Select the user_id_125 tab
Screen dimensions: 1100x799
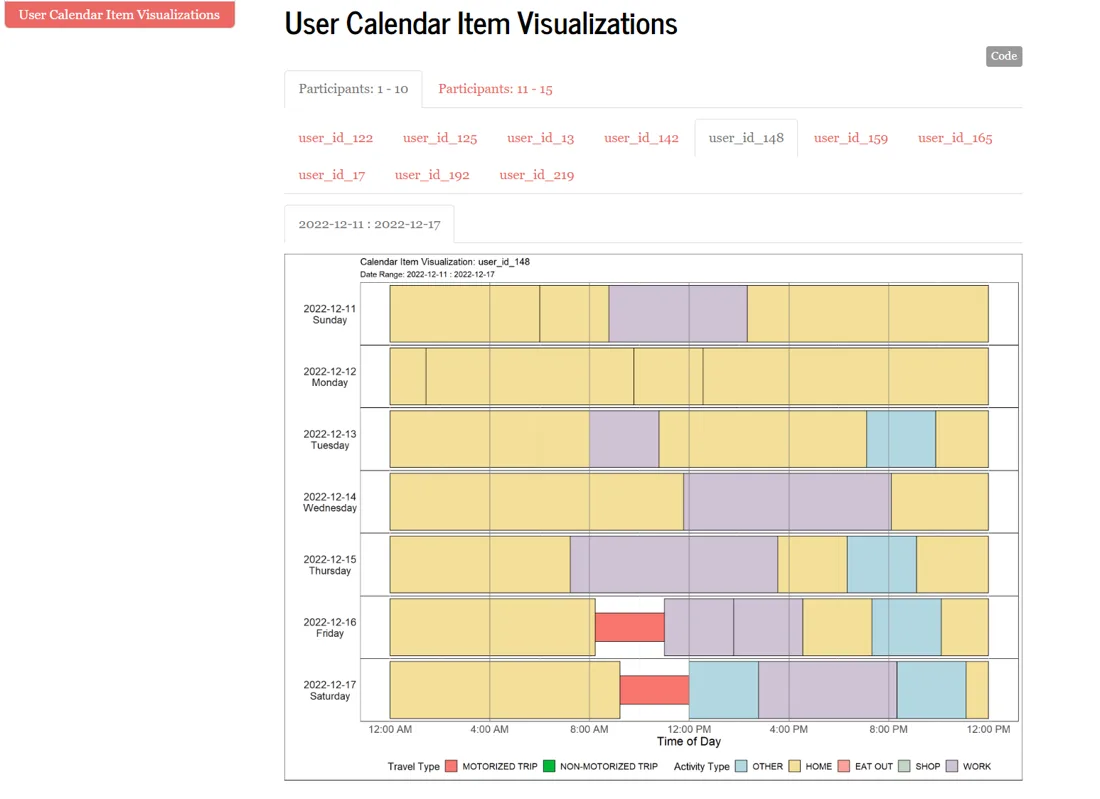(440, 138)
